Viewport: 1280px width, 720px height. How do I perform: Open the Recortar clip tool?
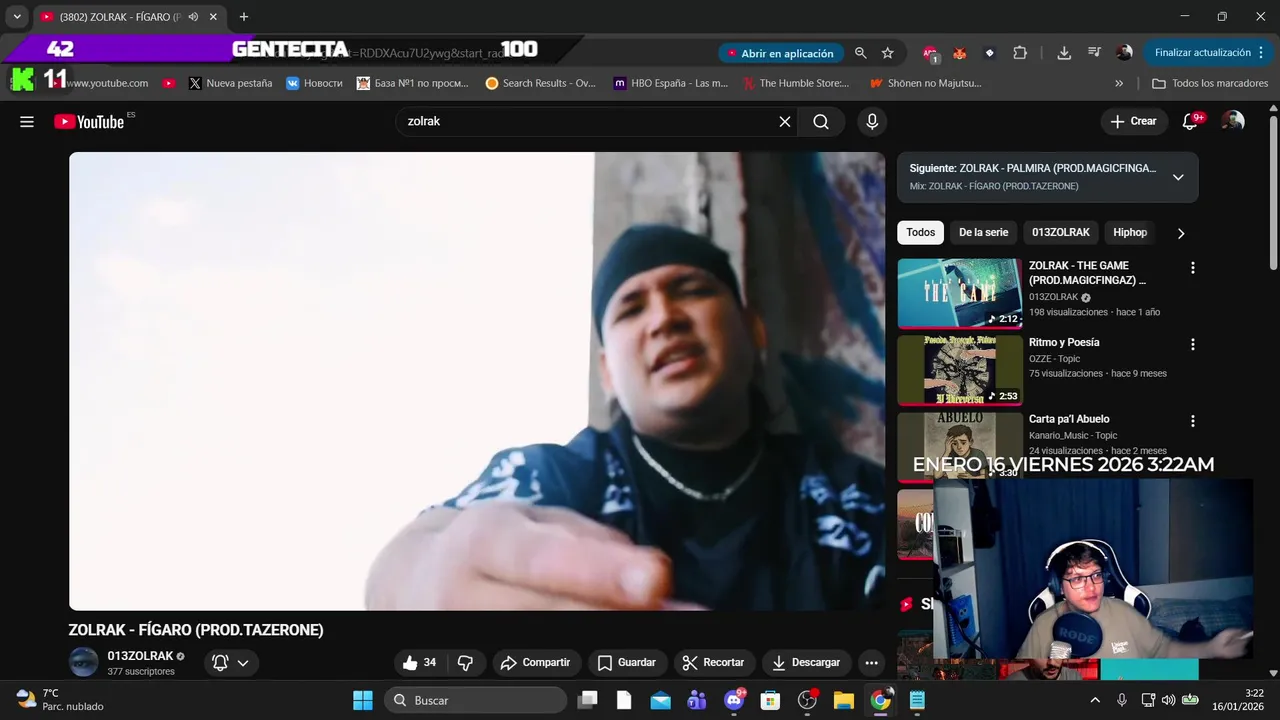point(714,663)
